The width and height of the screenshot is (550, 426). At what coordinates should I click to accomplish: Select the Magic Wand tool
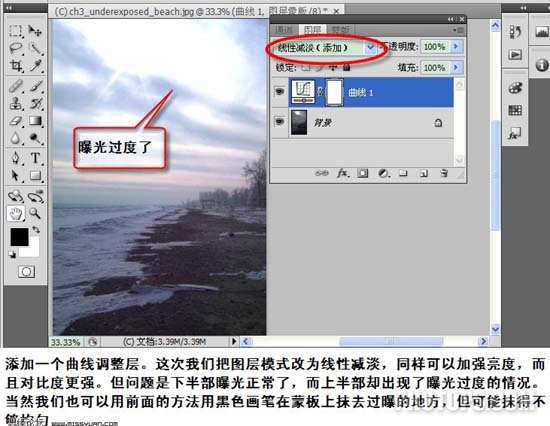[35, 48]
